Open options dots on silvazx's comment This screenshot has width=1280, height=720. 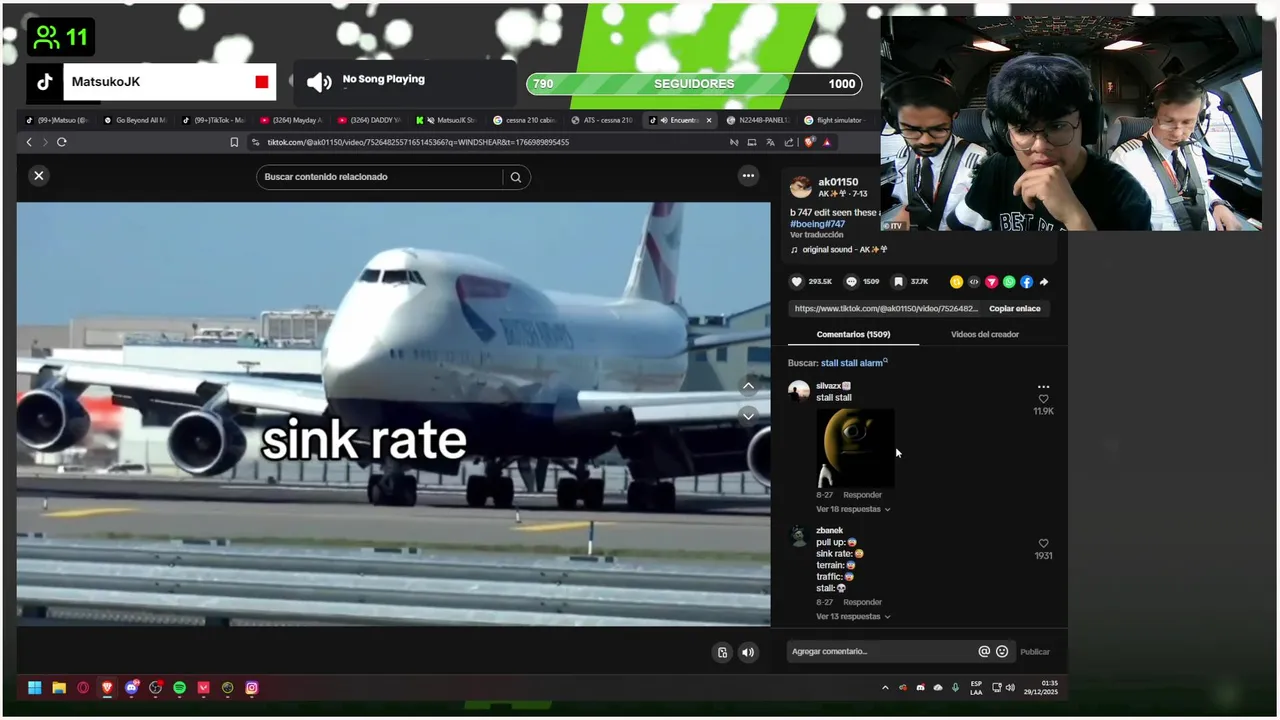pos(1043,387)
